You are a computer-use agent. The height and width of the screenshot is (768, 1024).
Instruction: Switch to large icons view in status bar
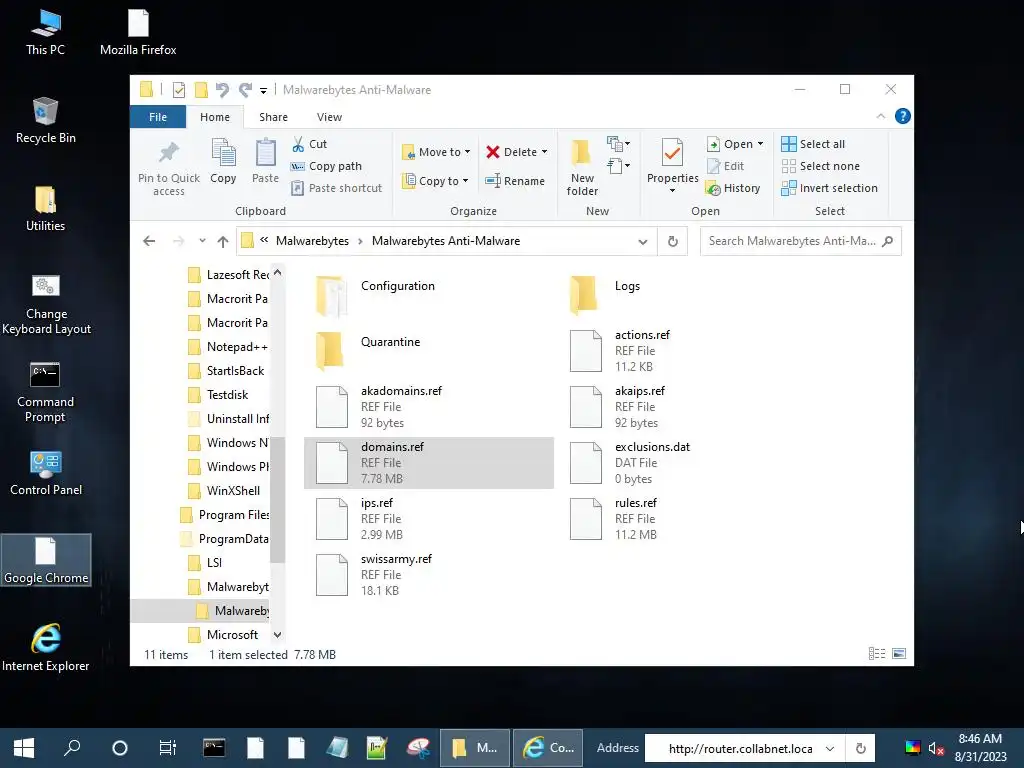click(899, 654)
